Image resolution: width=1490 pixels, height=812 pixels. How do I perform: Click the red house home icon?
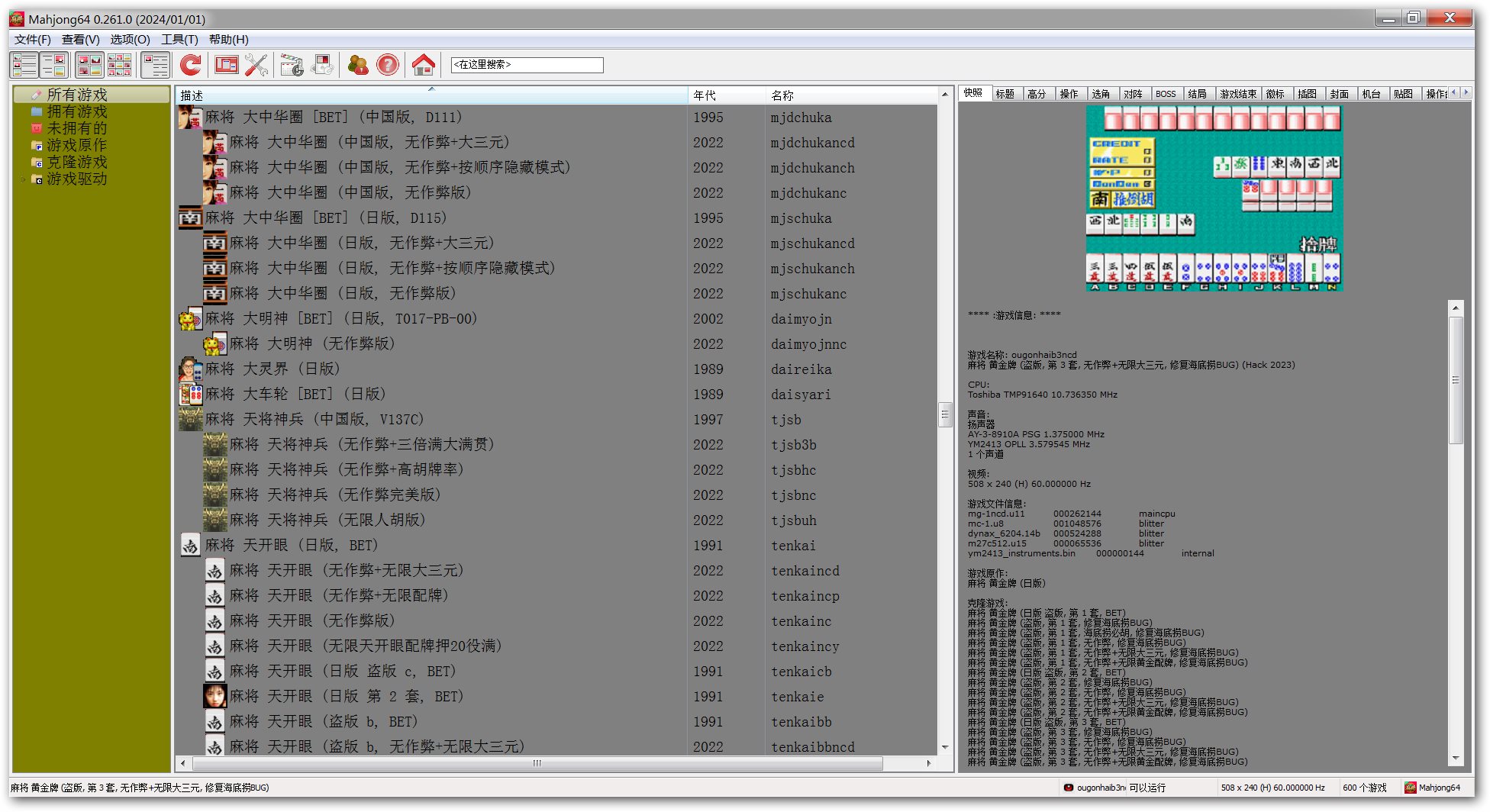tap(423, 65)
